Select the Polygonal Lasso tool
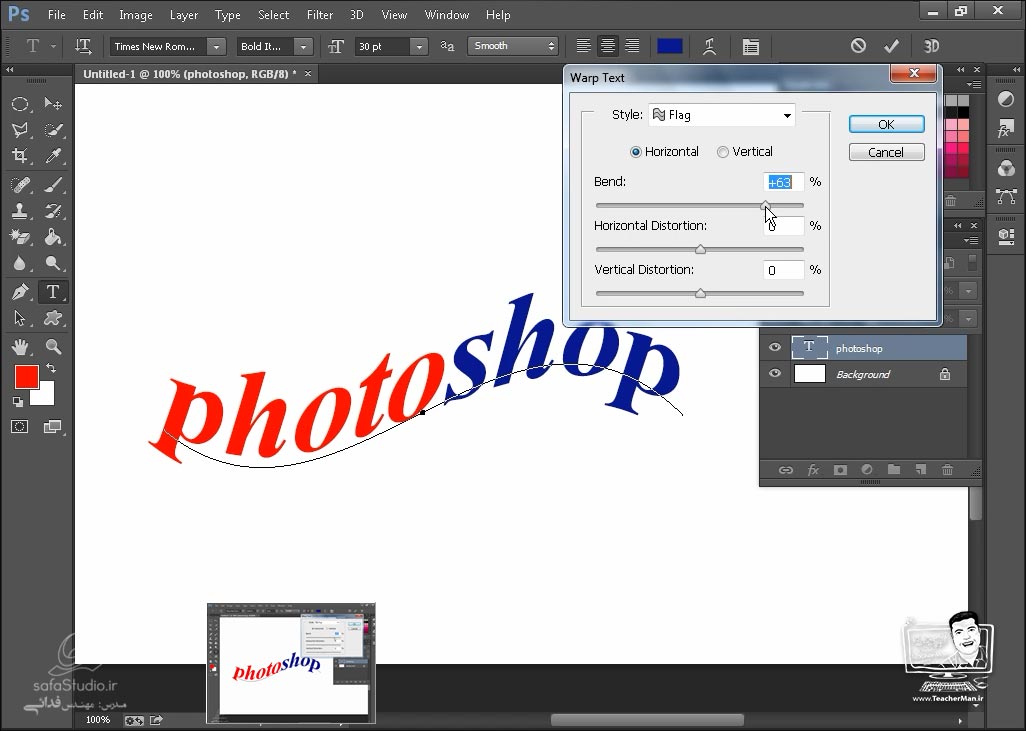 [x=20, y=130]
